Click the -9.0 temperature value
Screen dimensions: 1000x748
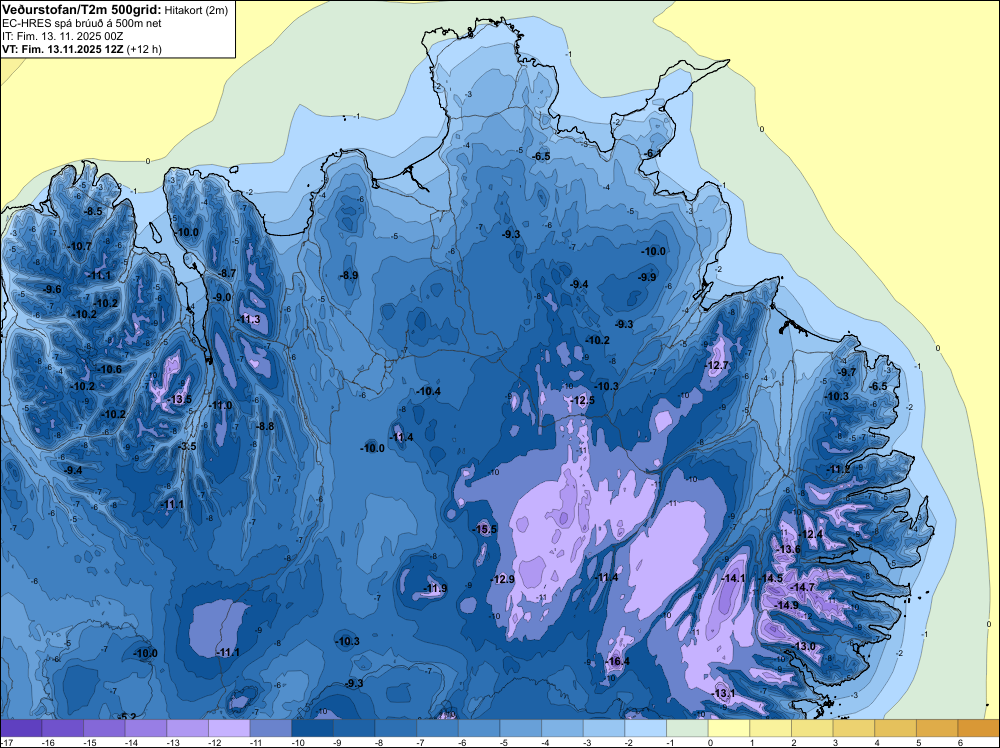coord(222,297)
